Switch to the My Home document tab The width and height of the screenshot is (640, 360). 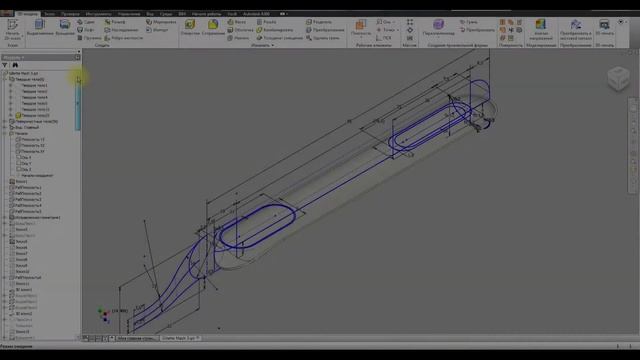[x=136, y=338]
